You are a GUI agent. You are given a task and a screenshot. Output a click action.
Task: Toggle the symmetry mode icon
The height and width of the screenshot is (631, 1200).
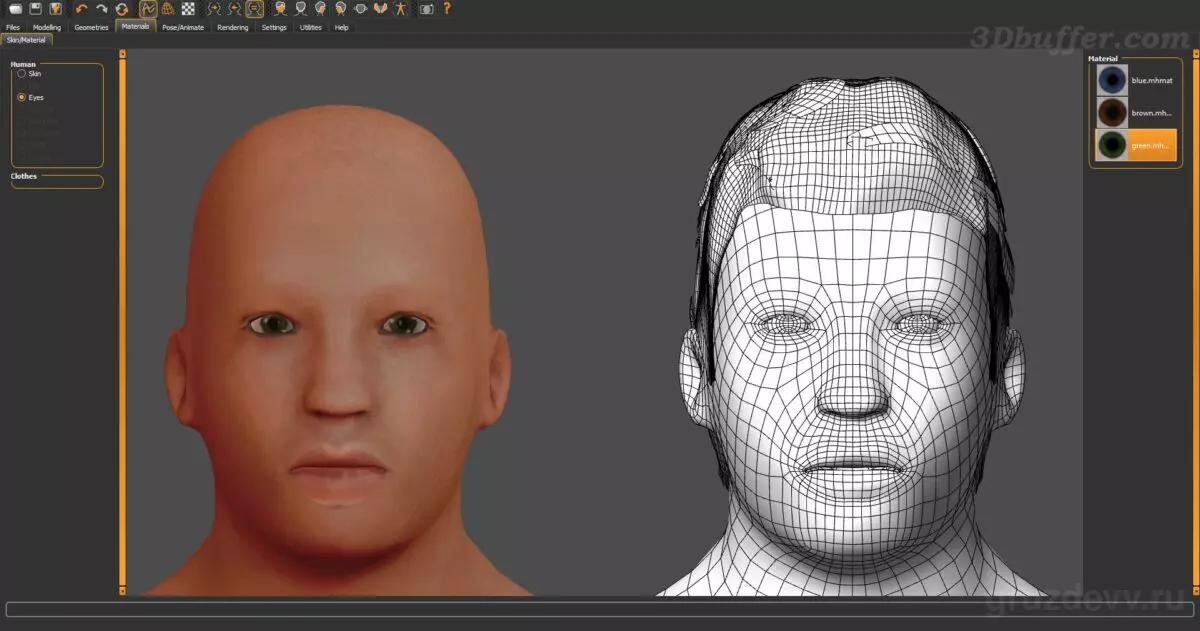click(255, 8)
